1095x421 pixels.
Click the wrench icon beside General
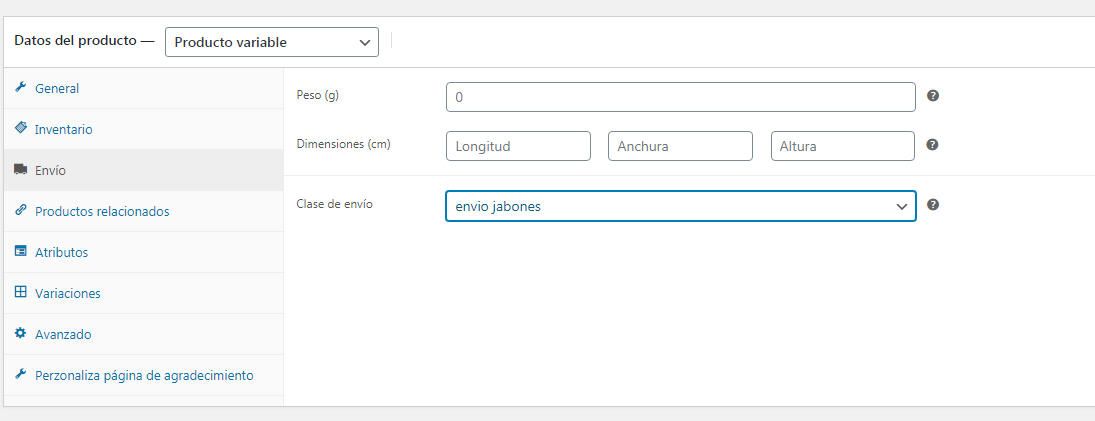point(20,88)
